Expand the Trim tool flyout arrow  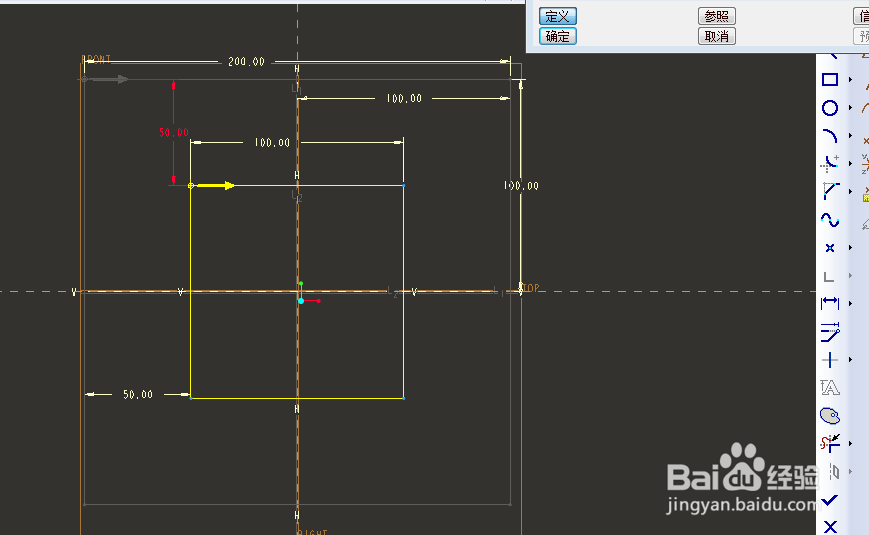[x=850, y=443]
